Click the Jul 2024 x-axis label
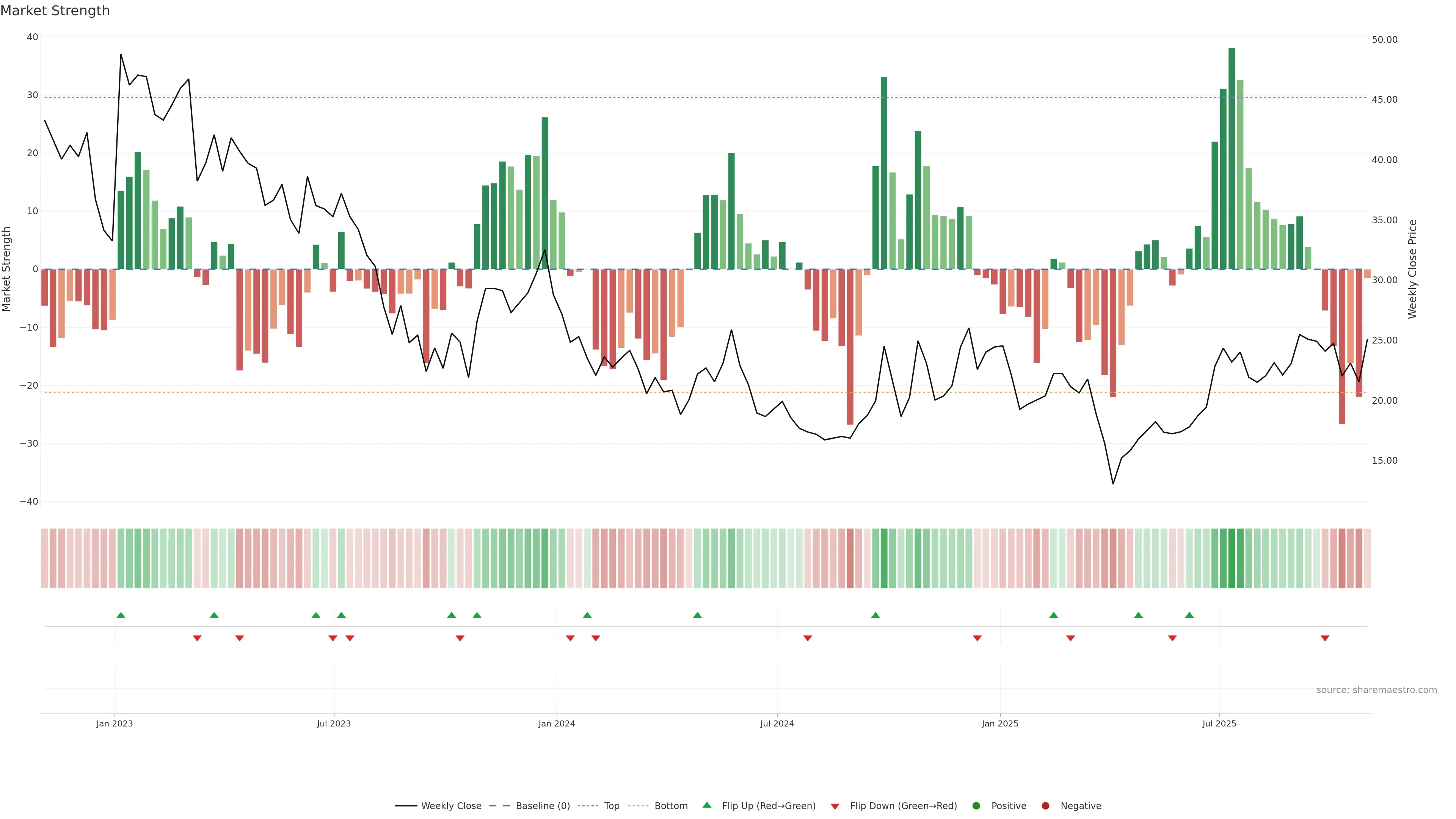The height and width of the screenshot is (819, 1456). pyautogui.click(x=777, y=723)
